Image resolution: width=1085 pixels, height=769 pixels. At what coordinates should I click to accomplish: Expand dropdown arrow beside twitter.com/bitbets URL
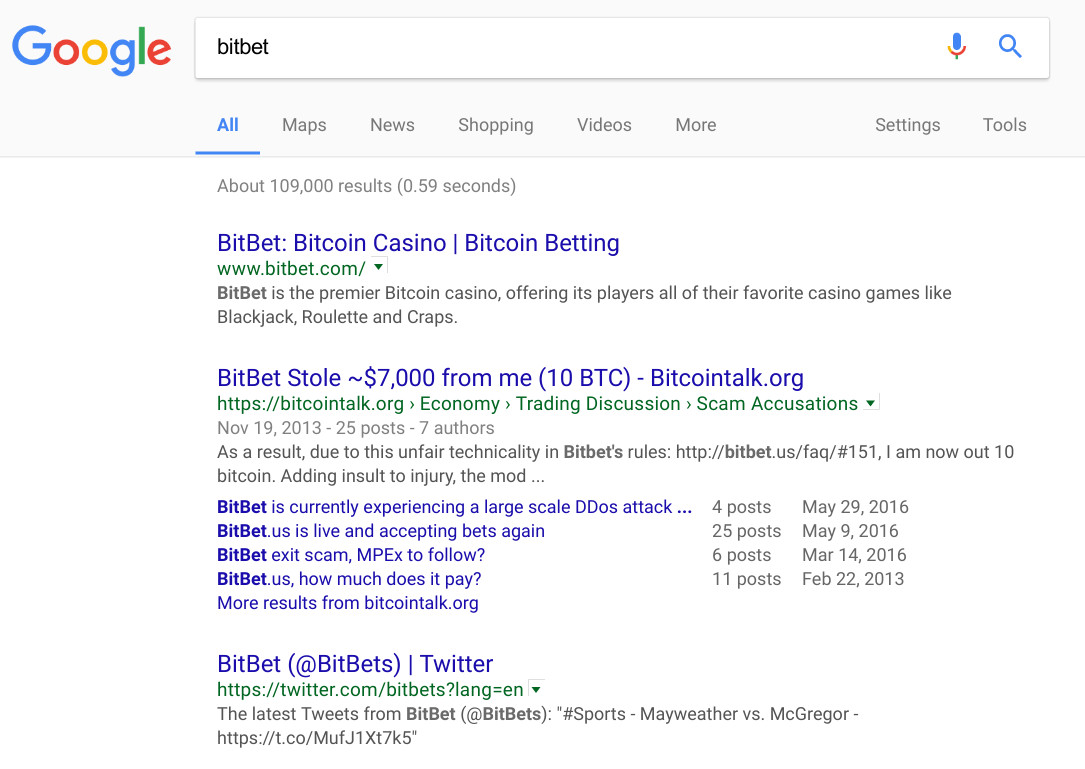coord(536,689)
